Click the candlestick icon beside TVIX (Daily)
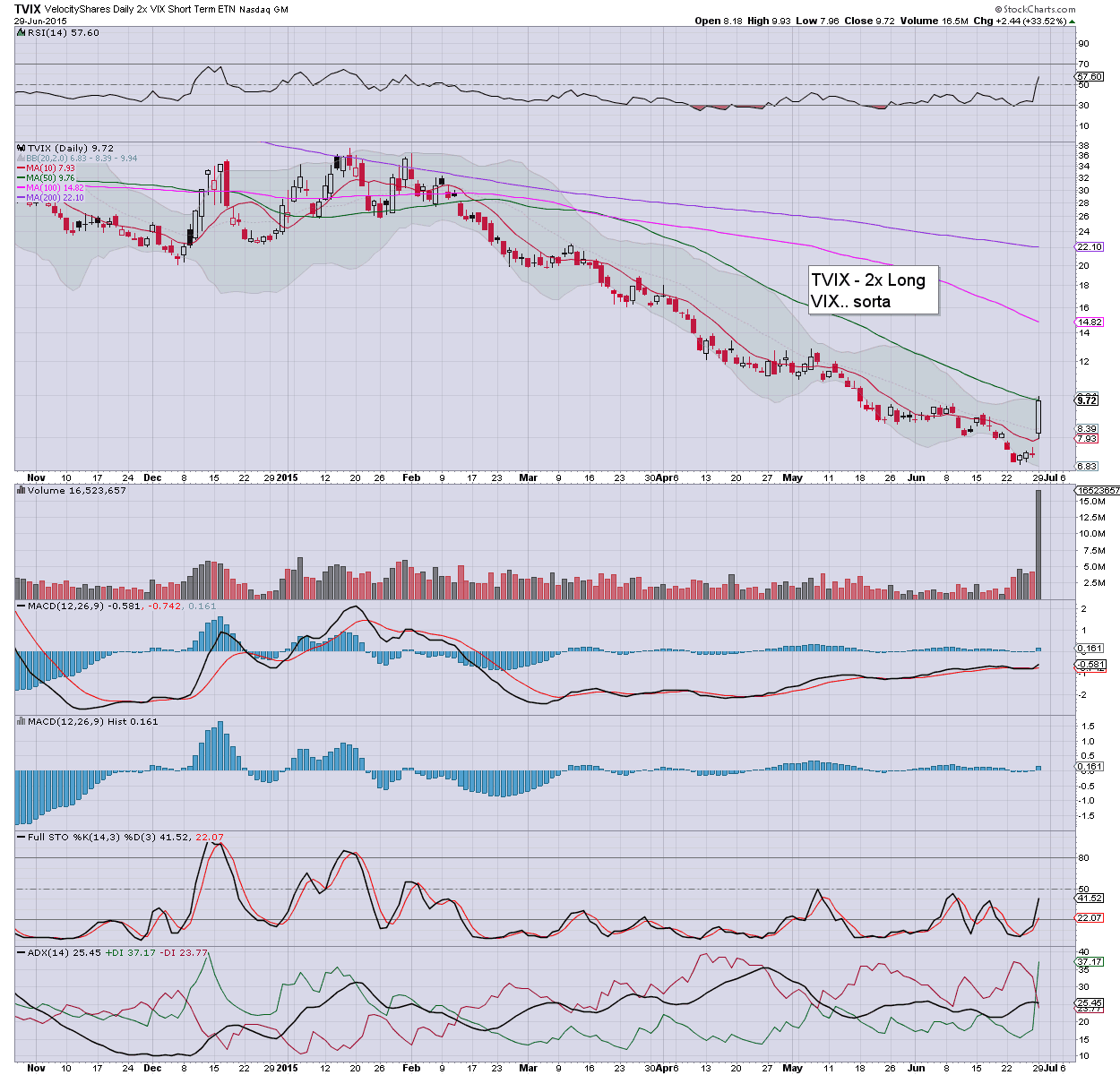This screenshot has height=1075, width=1120. pyautogui.click(x=22, y=148)
